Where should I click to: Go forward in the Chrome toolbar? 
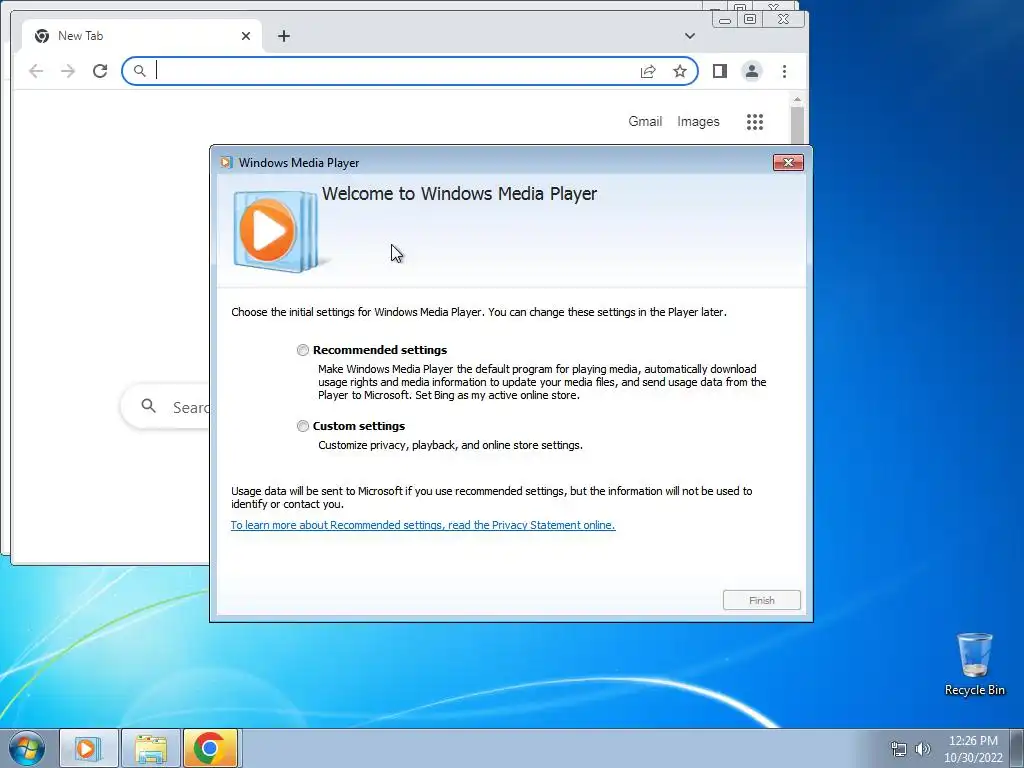tap(68, 71)
